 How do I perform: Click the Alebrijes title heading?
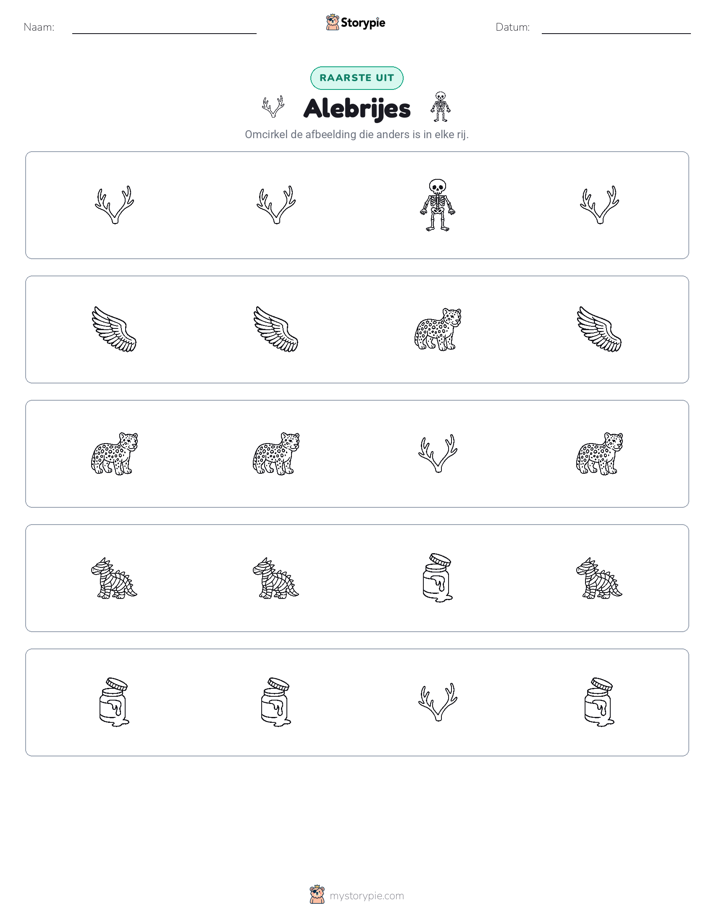(357, 108)
